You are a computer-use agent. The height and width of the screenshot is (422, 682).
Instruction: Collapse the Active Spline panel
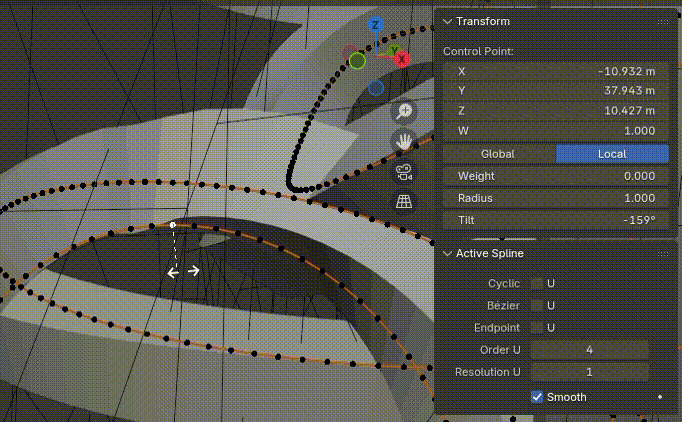point(448,253)
